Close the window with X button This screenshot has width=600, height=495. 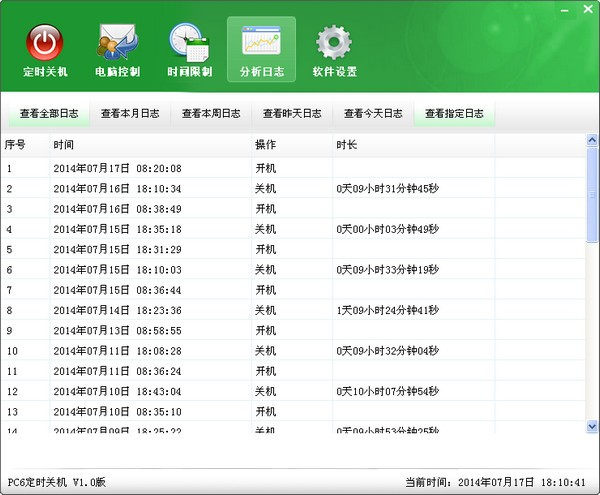coord(588,9)
